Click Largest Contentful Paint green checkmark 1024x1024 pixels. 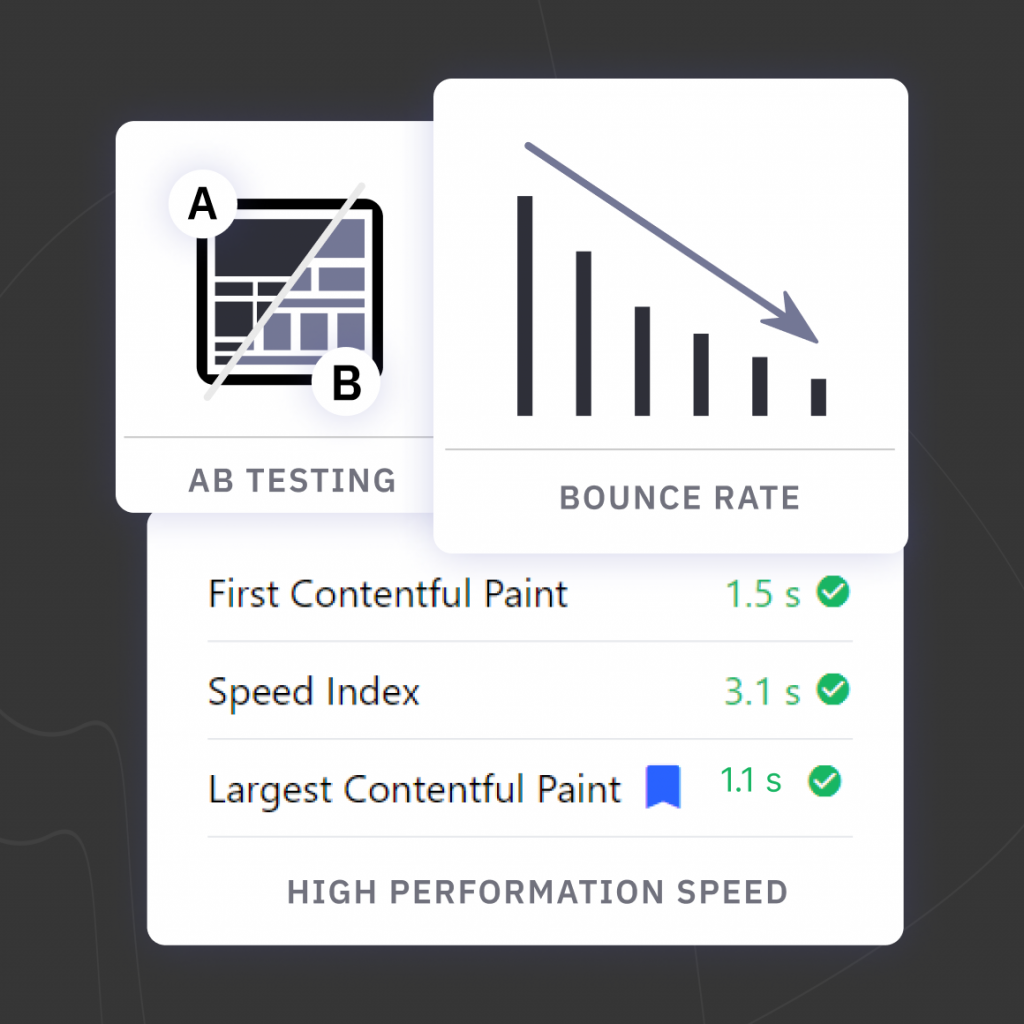825,781
